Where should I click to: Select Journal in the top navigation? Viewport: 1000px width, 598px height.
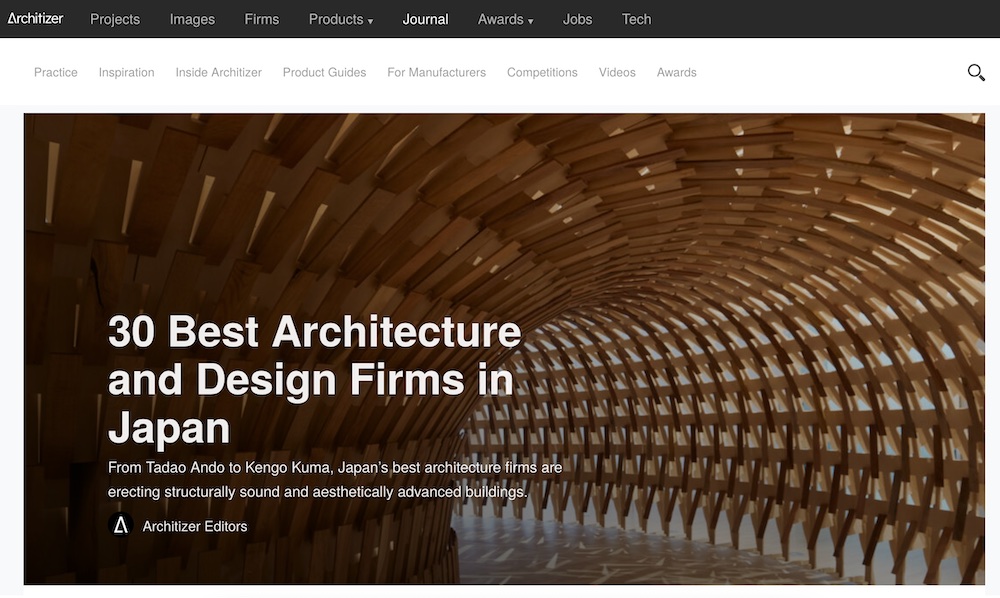(x=425, y=19)
